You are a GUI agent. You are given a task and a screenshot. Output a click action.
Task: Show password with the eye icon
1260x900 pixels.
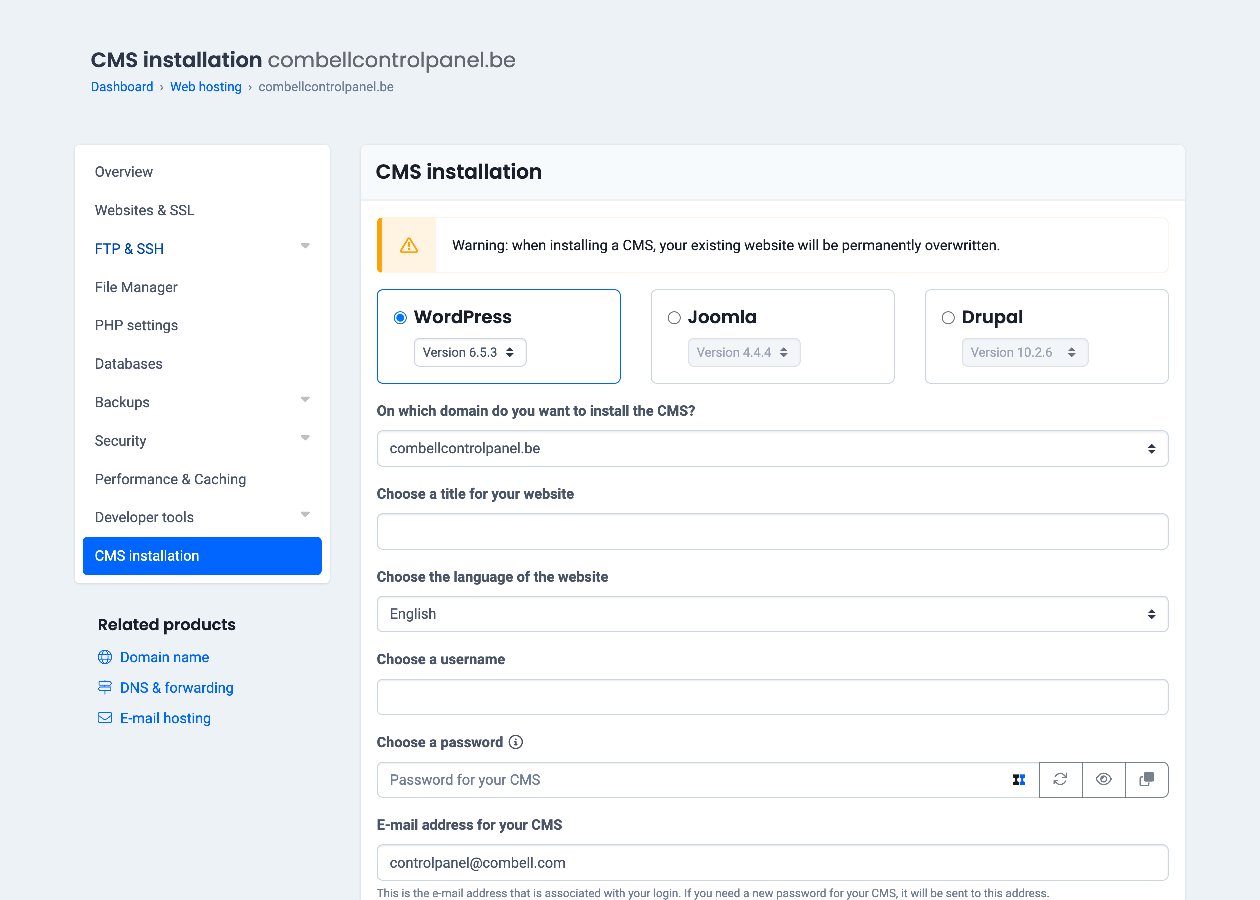tap(1104, 780)
